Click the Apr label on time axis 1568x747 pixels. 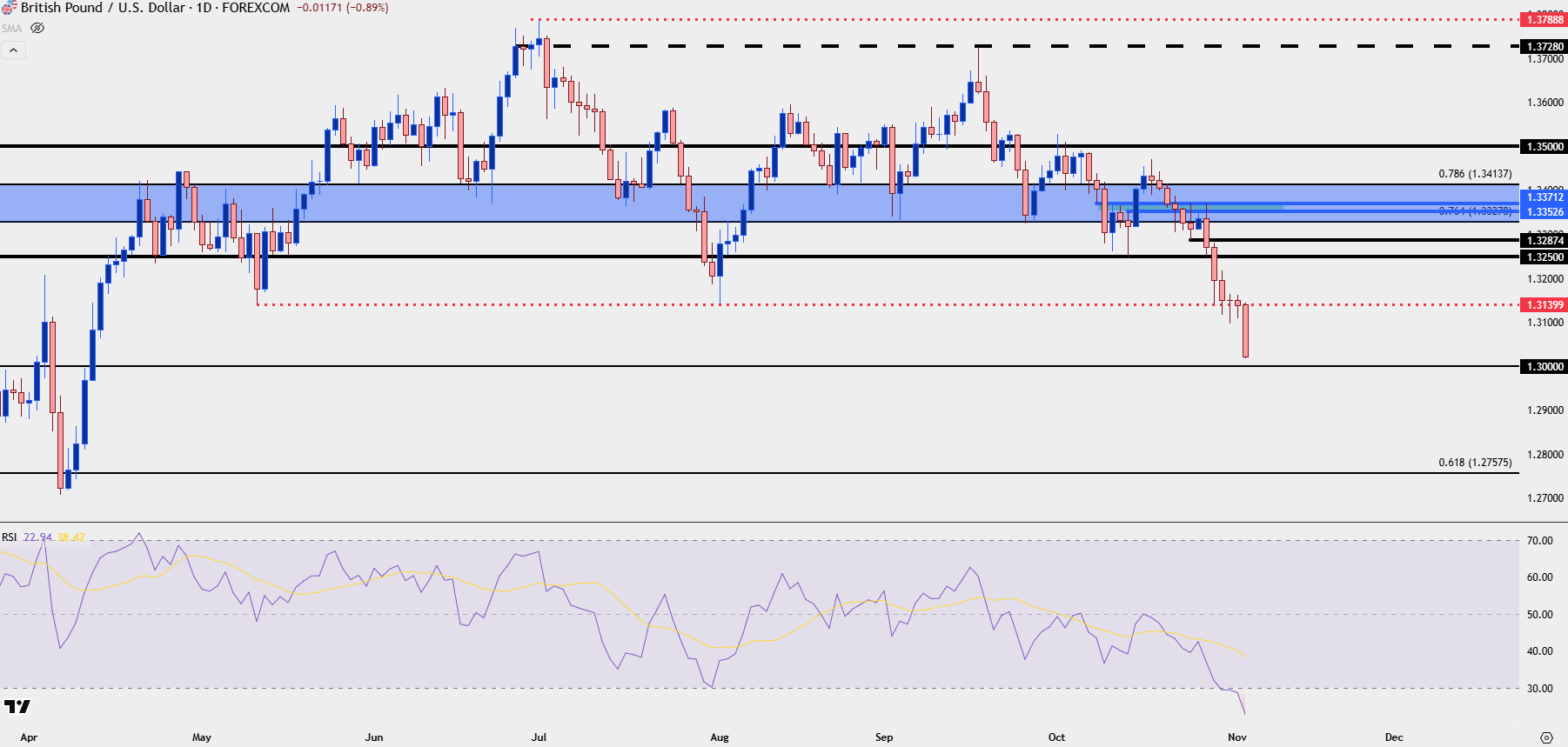pyautogui.click(x=29, y=737)
